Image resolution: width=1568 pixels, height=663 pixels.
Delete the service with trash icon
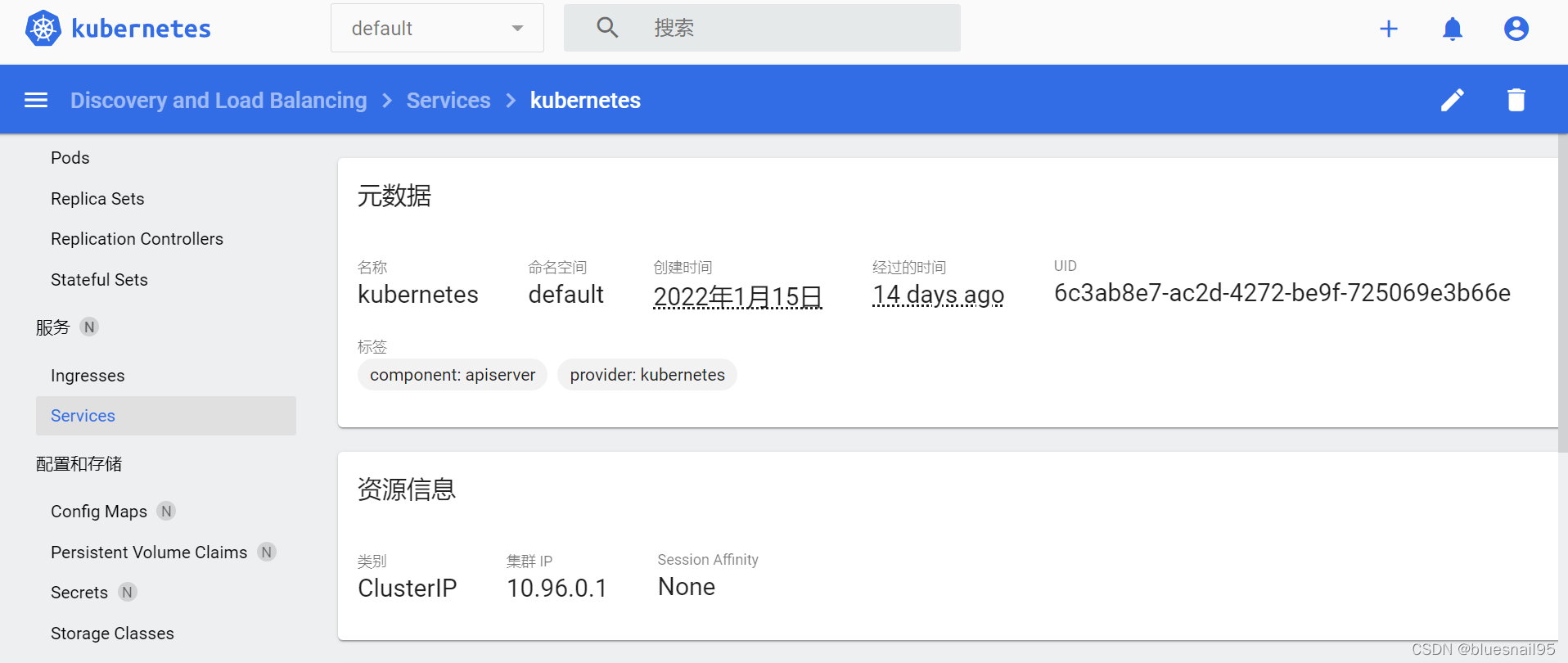1516,100
